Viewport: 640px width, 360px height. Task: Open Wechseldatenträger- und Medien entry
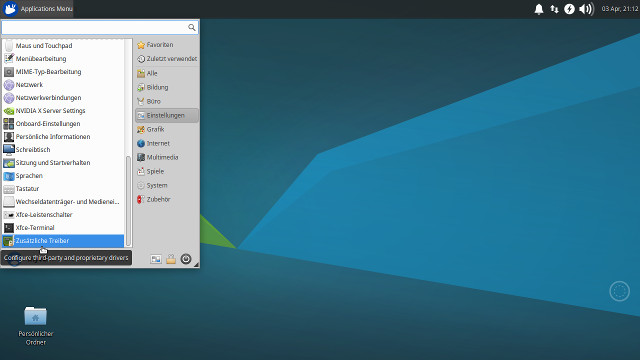tap(63, 202)
